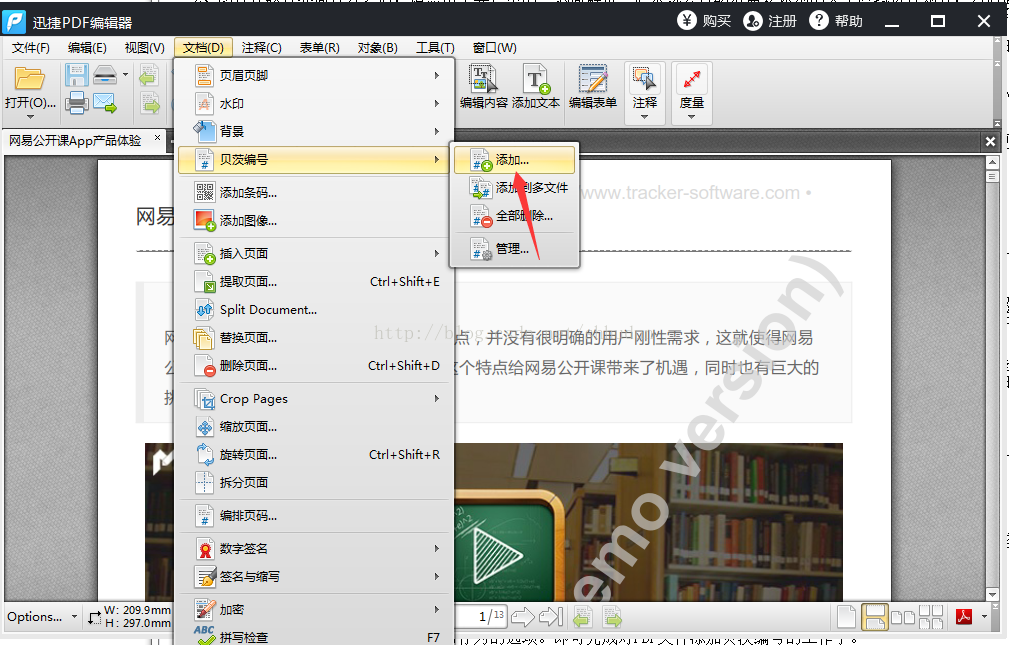Choose 添加图像... menu item
This screenshot has width=1009, height=645.
(315, 221)
